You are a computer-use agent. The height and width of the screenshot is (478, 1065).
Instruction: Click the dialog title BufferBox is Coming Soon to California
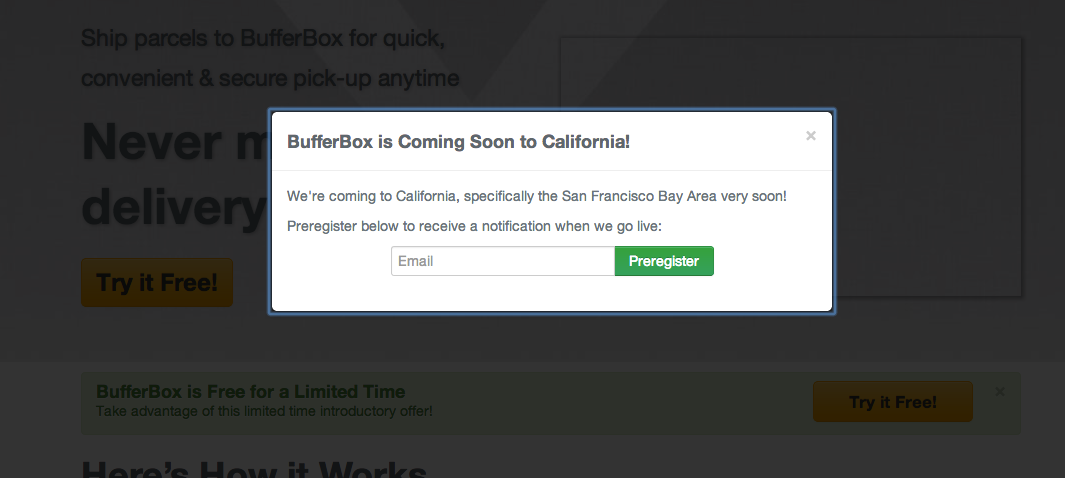tap(458, 142)
